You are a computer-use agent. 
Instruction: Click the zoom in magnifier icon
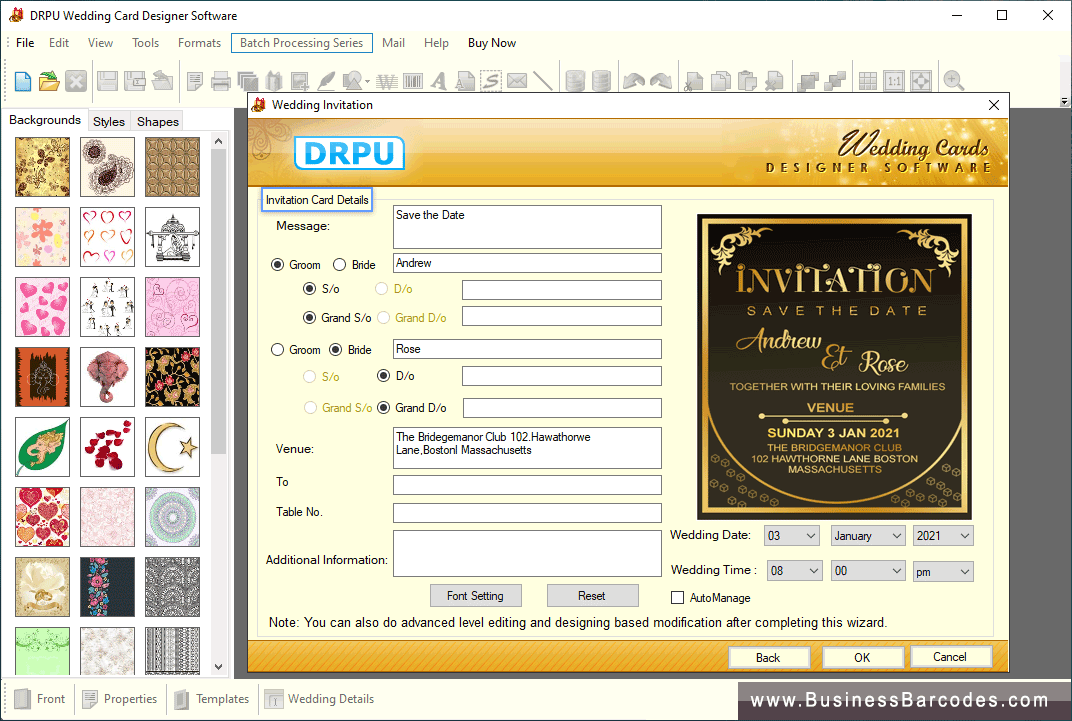953,81
